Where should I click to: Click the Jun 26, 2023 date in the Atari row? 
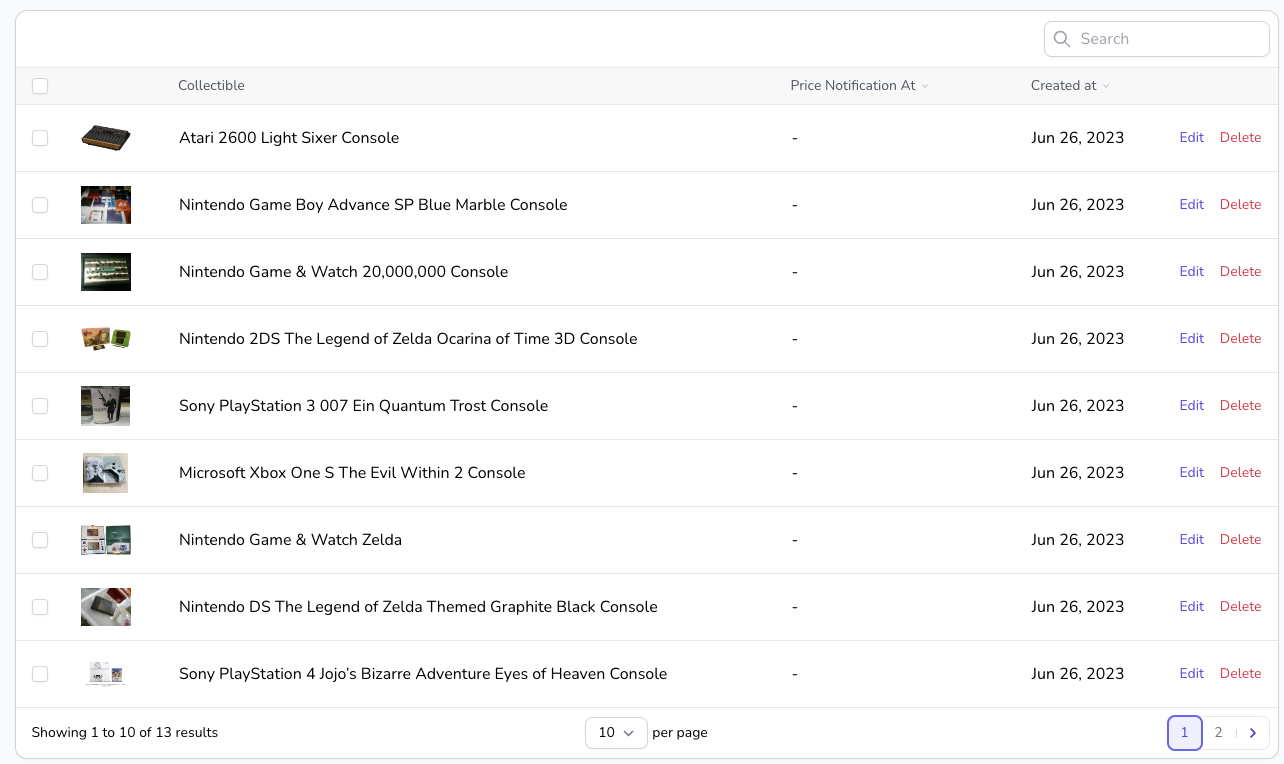tap(1077, 138)
